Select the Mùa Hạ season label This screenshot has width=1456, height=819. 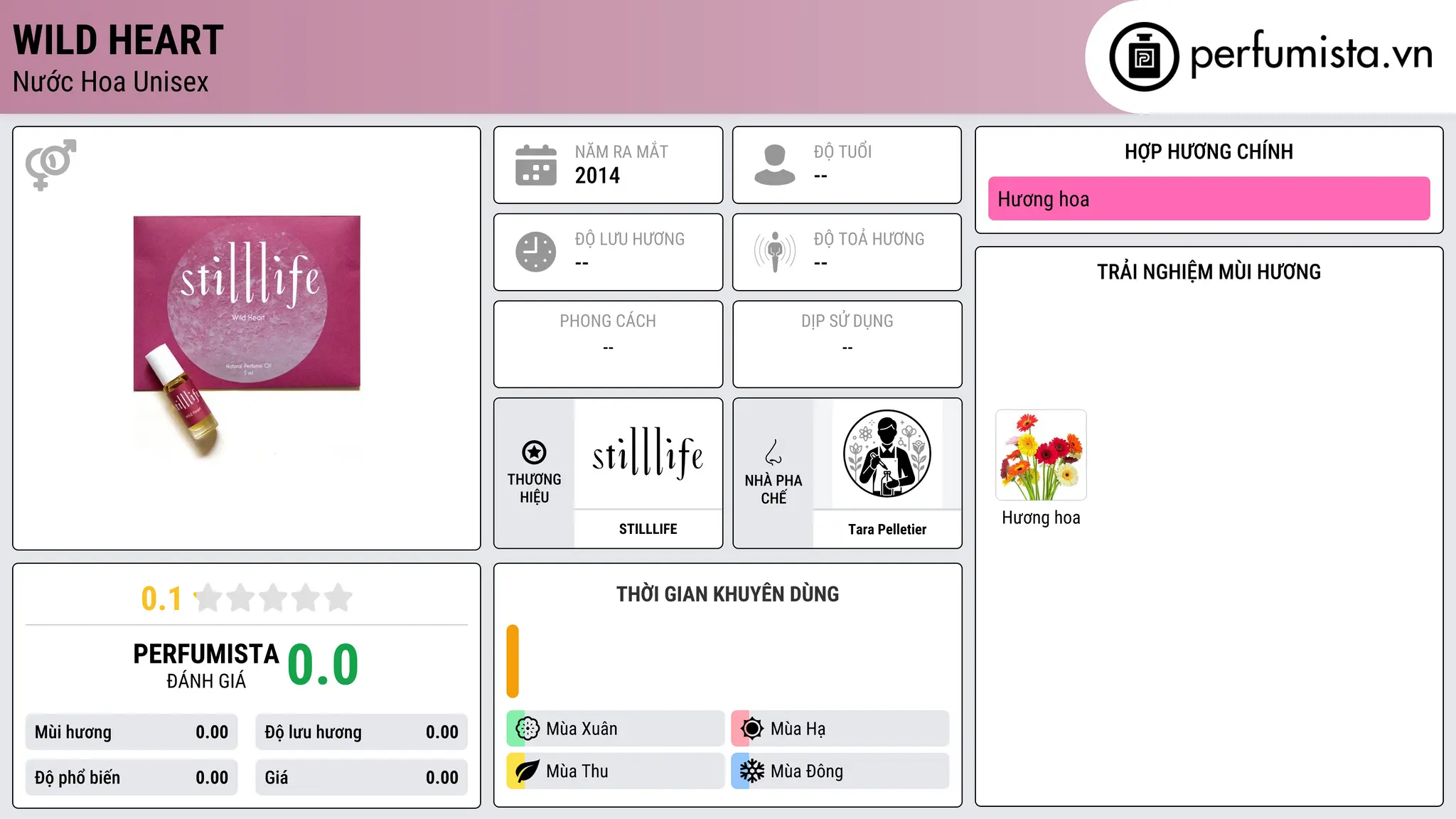(x=798, y=729)
